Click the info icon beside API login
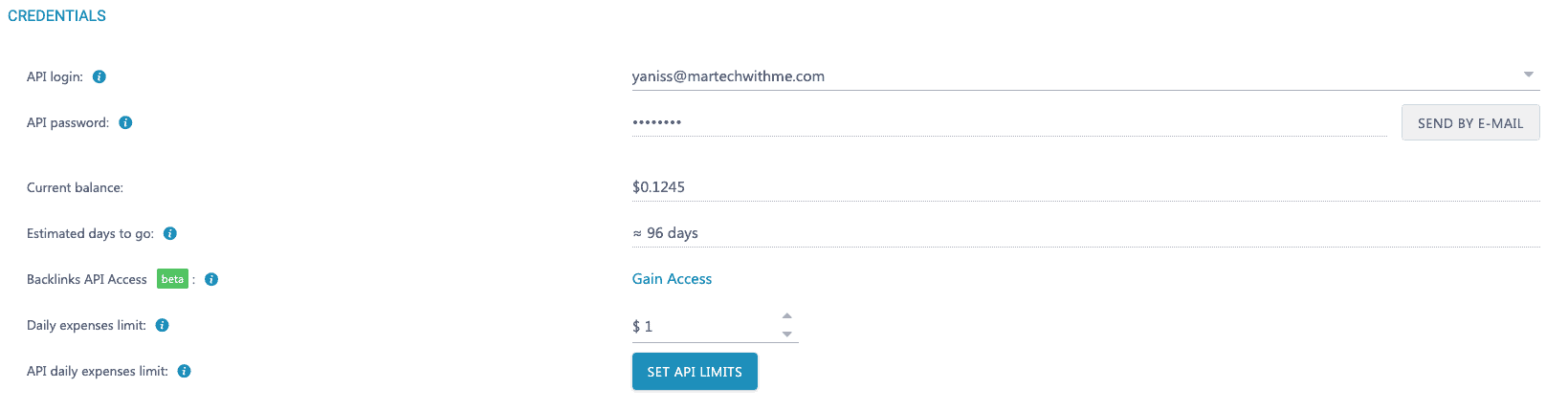This screenshot has height=410, width=1568. point(99,76)
